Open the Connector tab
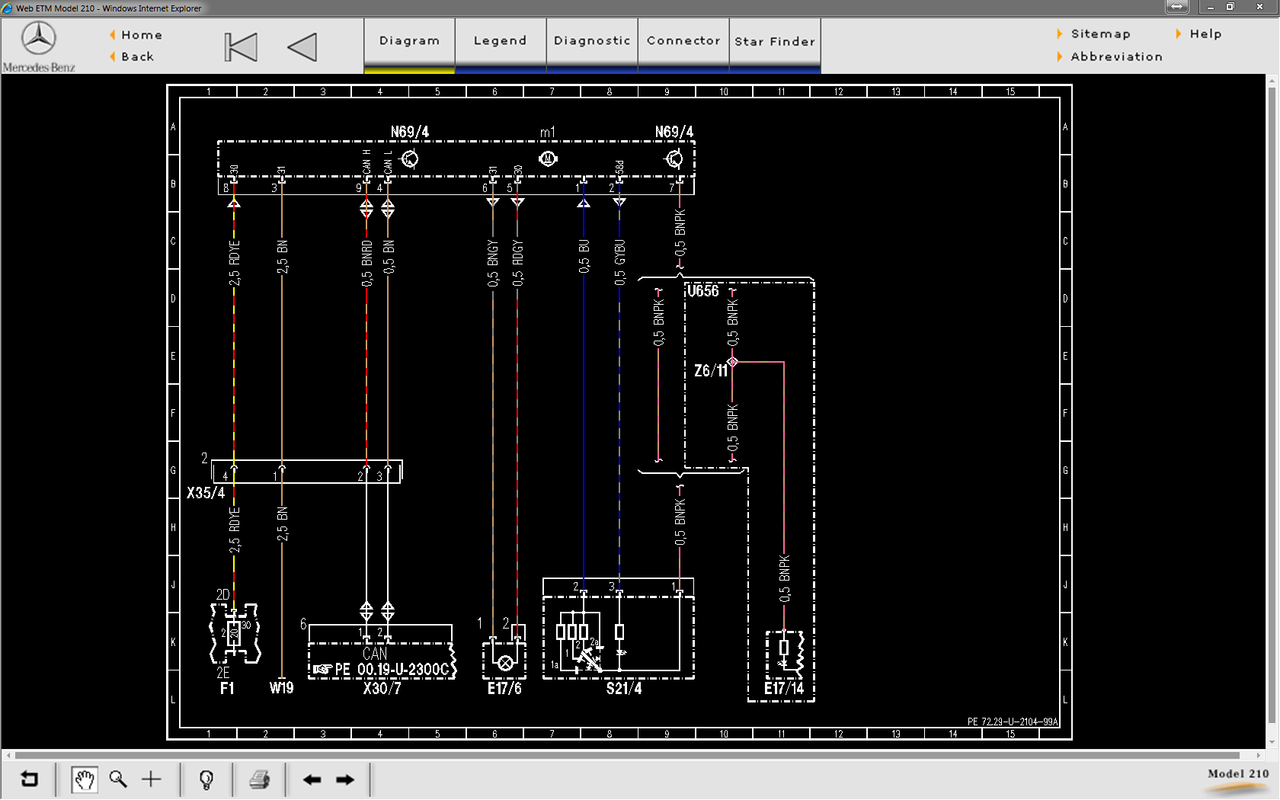 pyautogui.click(x=683, y=41)
